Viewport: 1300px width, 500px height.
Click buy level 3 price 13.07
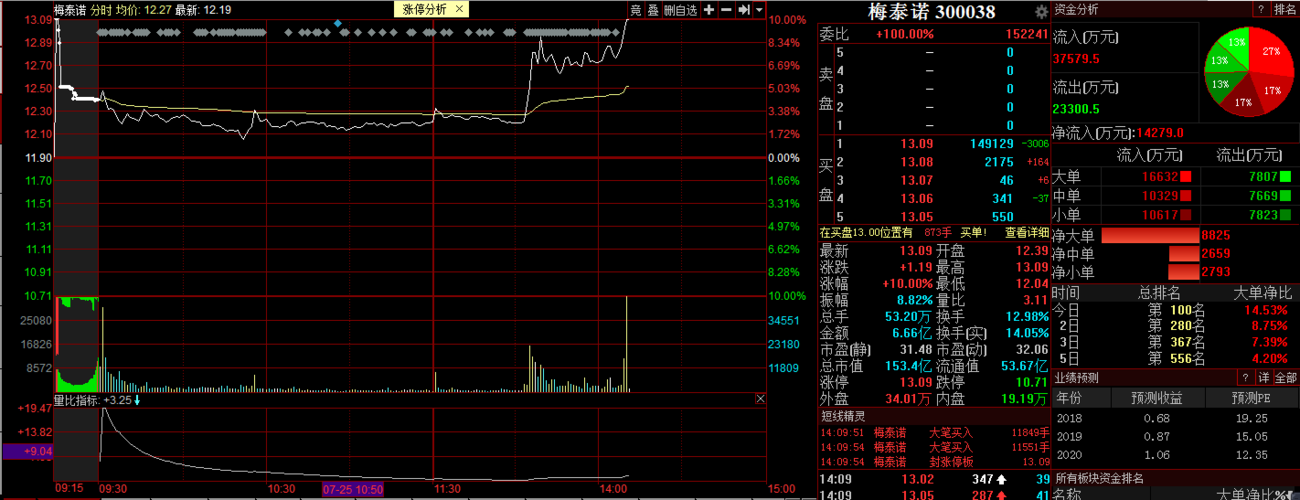point(917,180)
